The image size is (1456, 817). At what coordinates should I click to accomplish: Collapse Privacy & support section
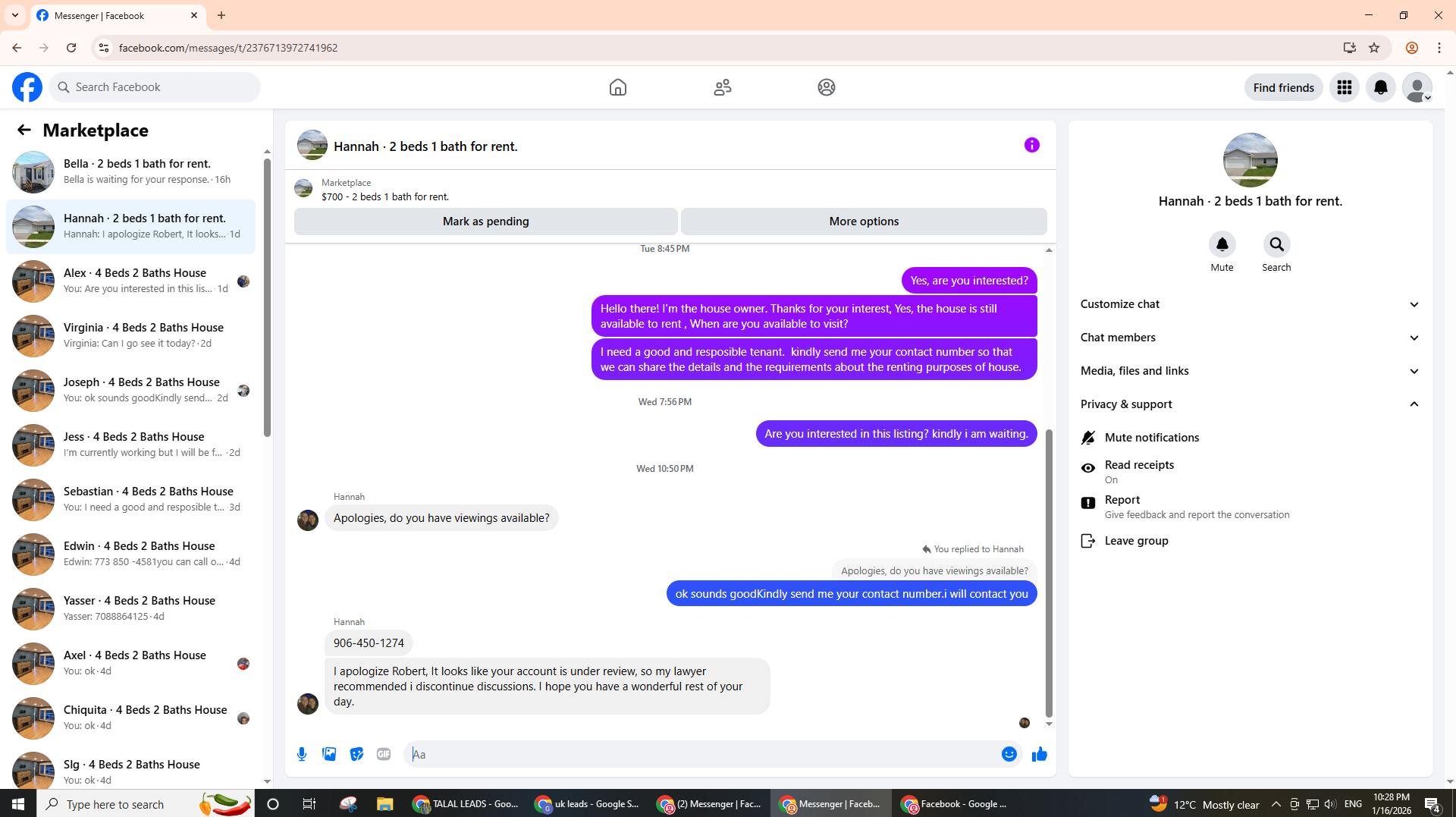(x=1250, y=404)
